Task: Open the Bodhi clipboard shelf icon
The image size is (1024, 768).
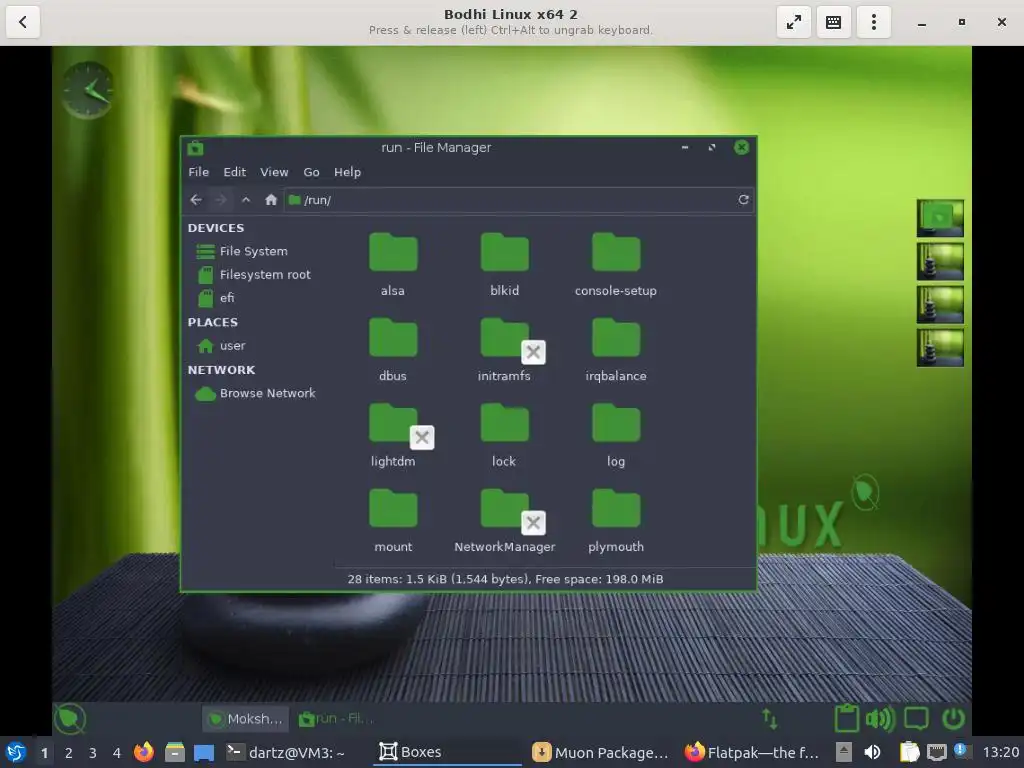Action: pyautogui.click(x=846, y=718)
